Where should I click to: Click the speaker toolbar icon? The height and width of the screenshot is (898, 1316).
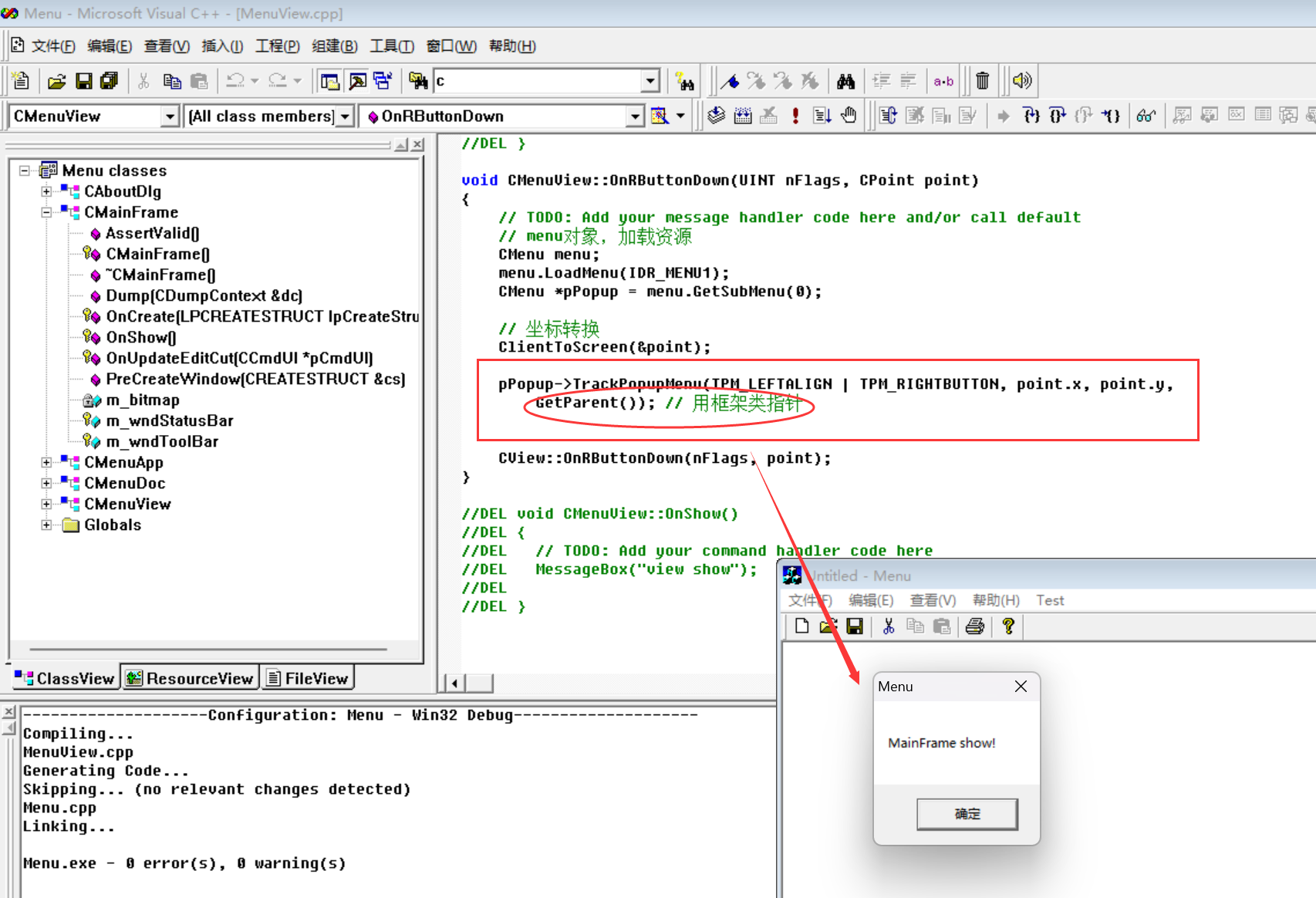point(1022,80)
